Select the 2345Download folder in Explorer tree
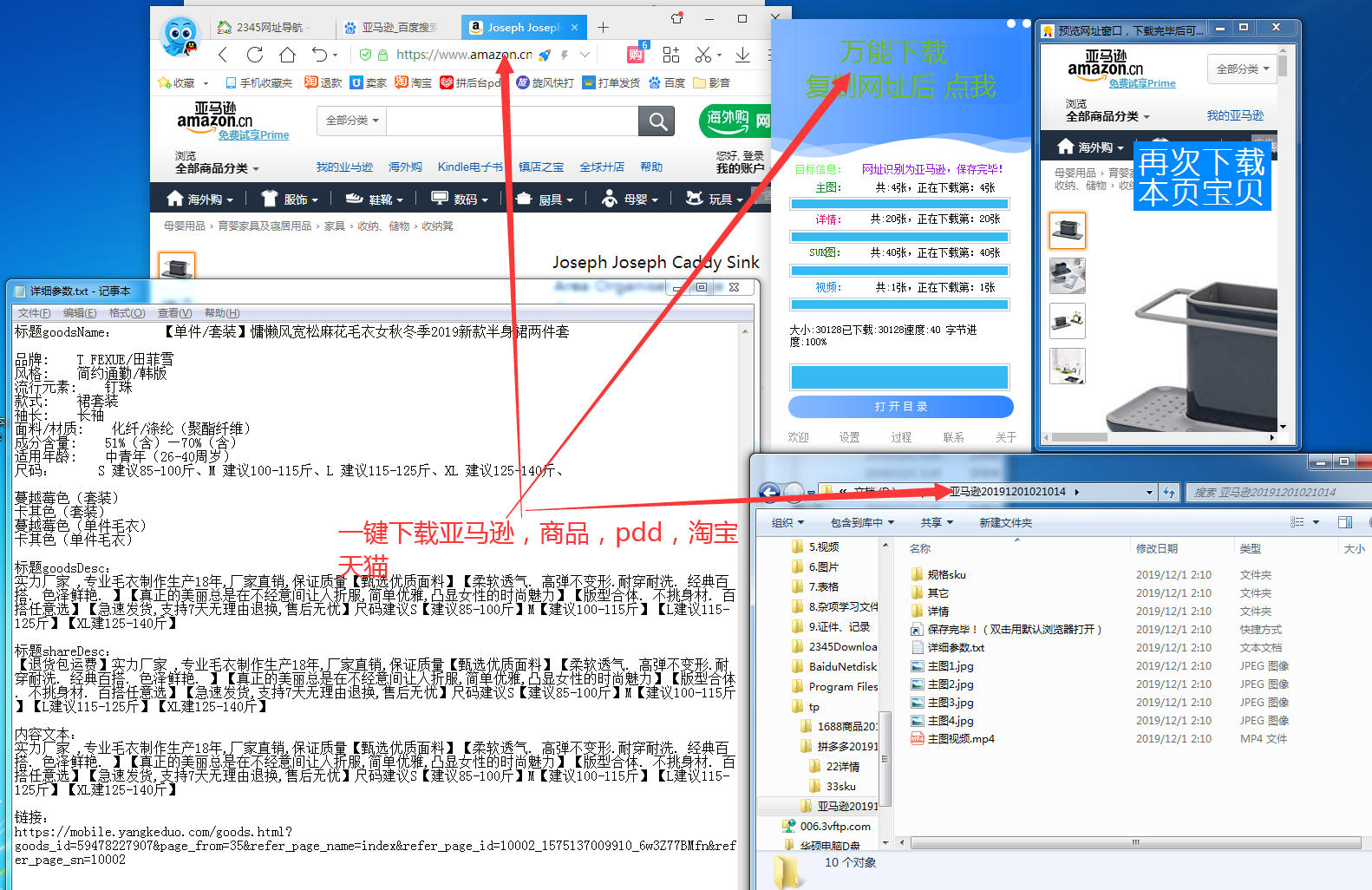This screenshot has height=890, width=1372. click(x=834, y=647)
